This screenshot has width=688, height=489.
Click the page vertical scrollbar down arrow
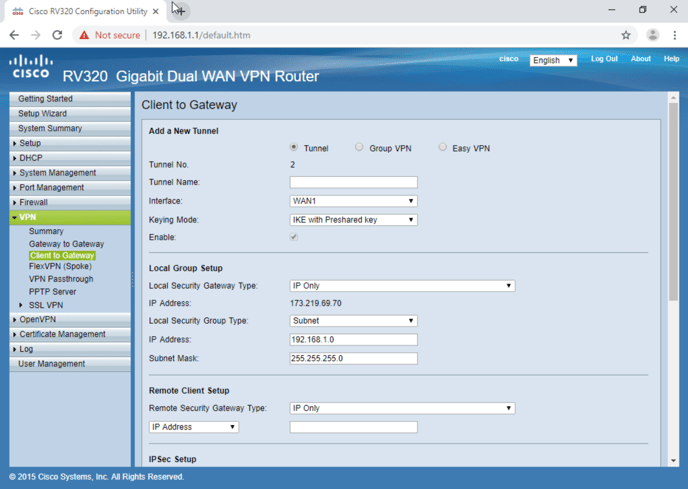point(673,461)
